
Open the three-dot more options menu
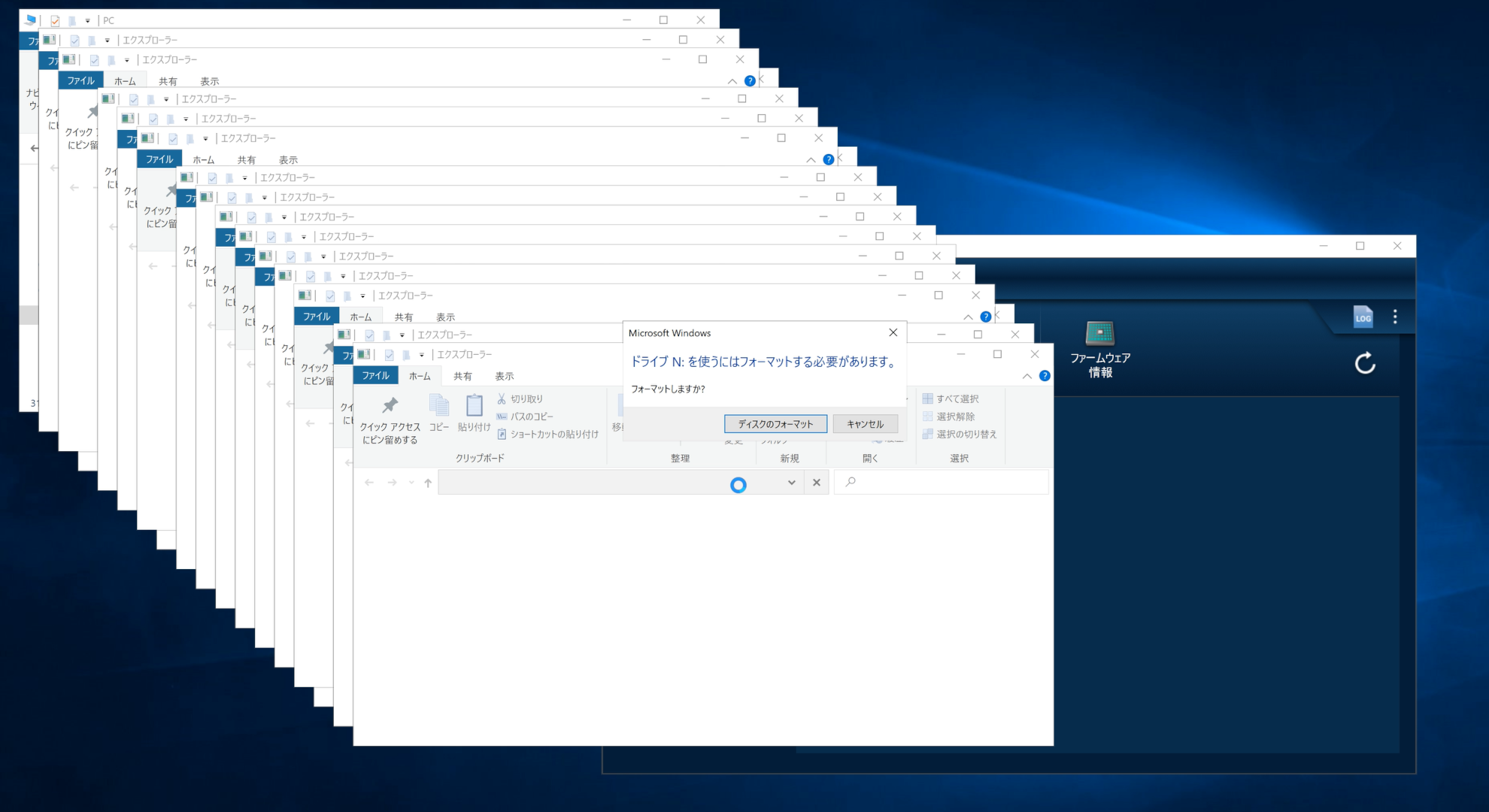pos(1395,317)
